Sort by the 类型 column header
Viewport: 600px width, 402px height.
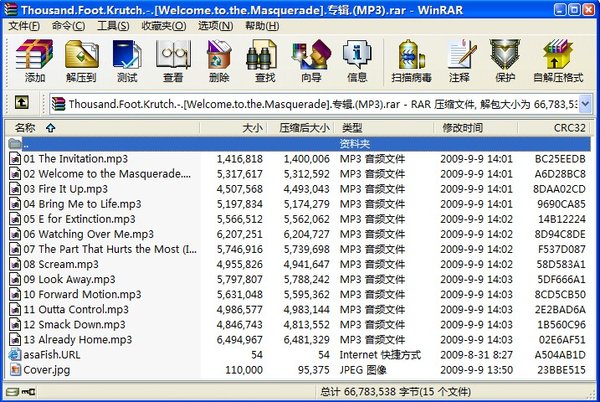pyautogui.click(x=384, y=128)
